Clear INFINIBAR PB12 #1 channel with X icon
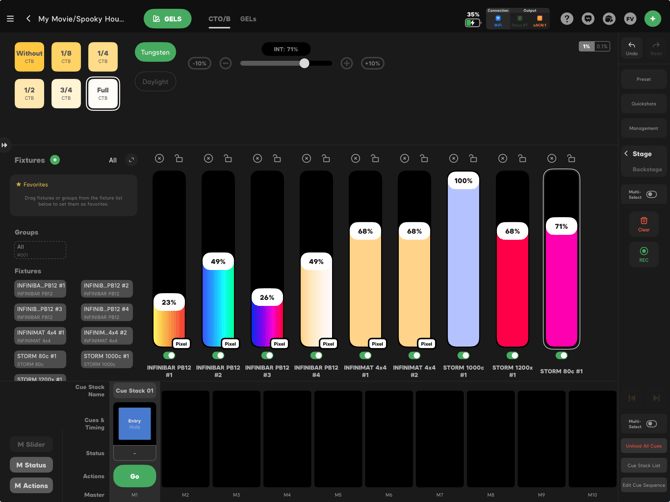The height and width of the screenshot is (502, 670). [x=159, y=159]
